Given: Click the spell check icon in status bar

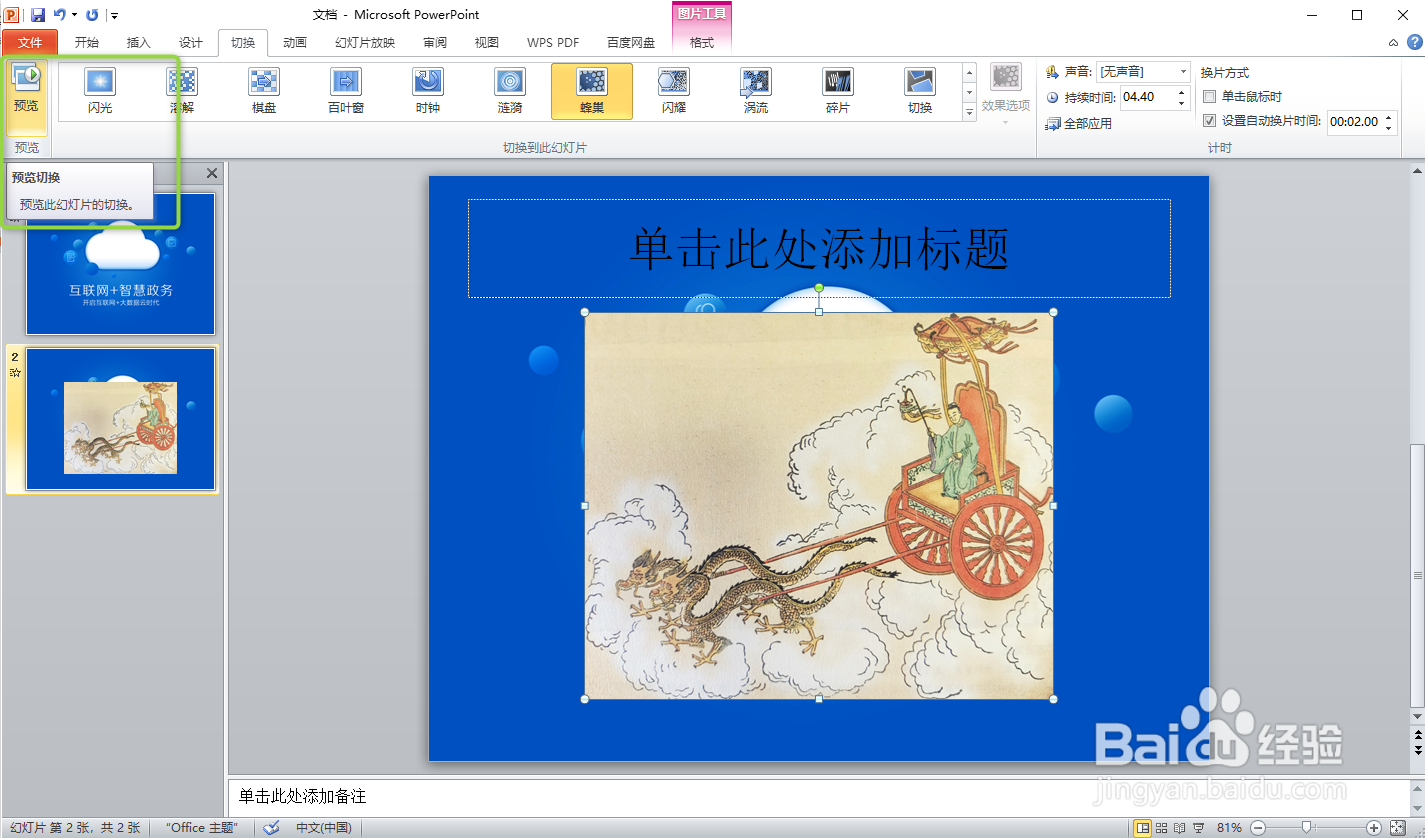Looking at the screenshot, I should click(271, 828).
